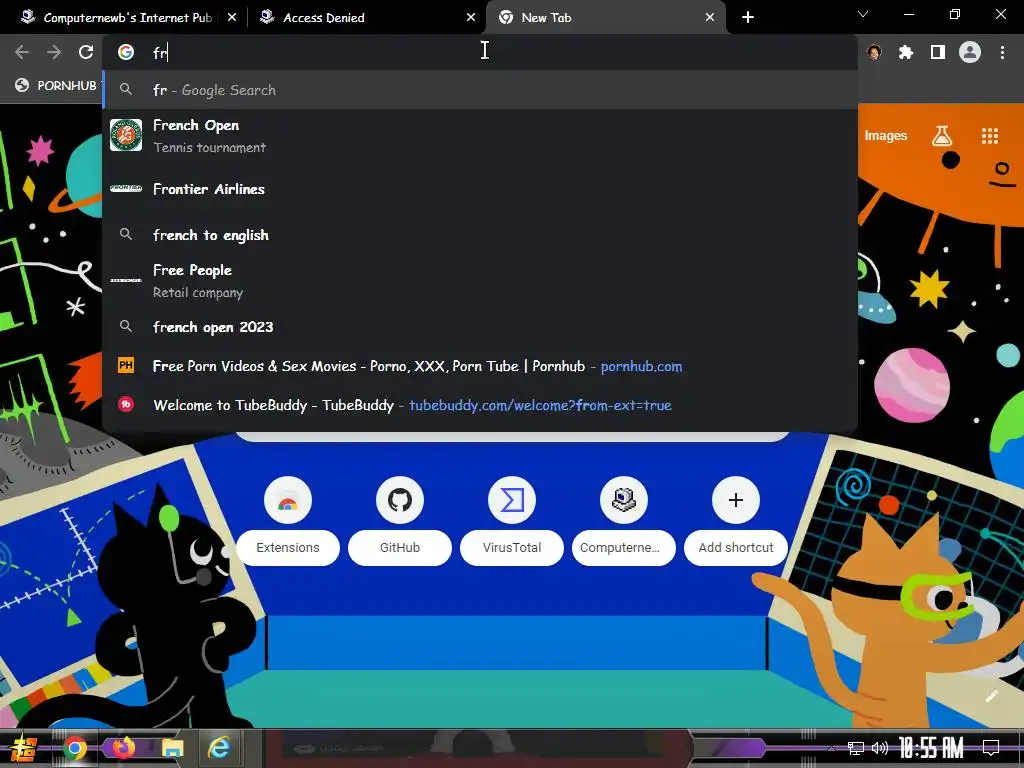The width and height of the screenshot is (1024, 768).
Task: Open Chrome three-dot menu
Action: [x=1002, y=52]
